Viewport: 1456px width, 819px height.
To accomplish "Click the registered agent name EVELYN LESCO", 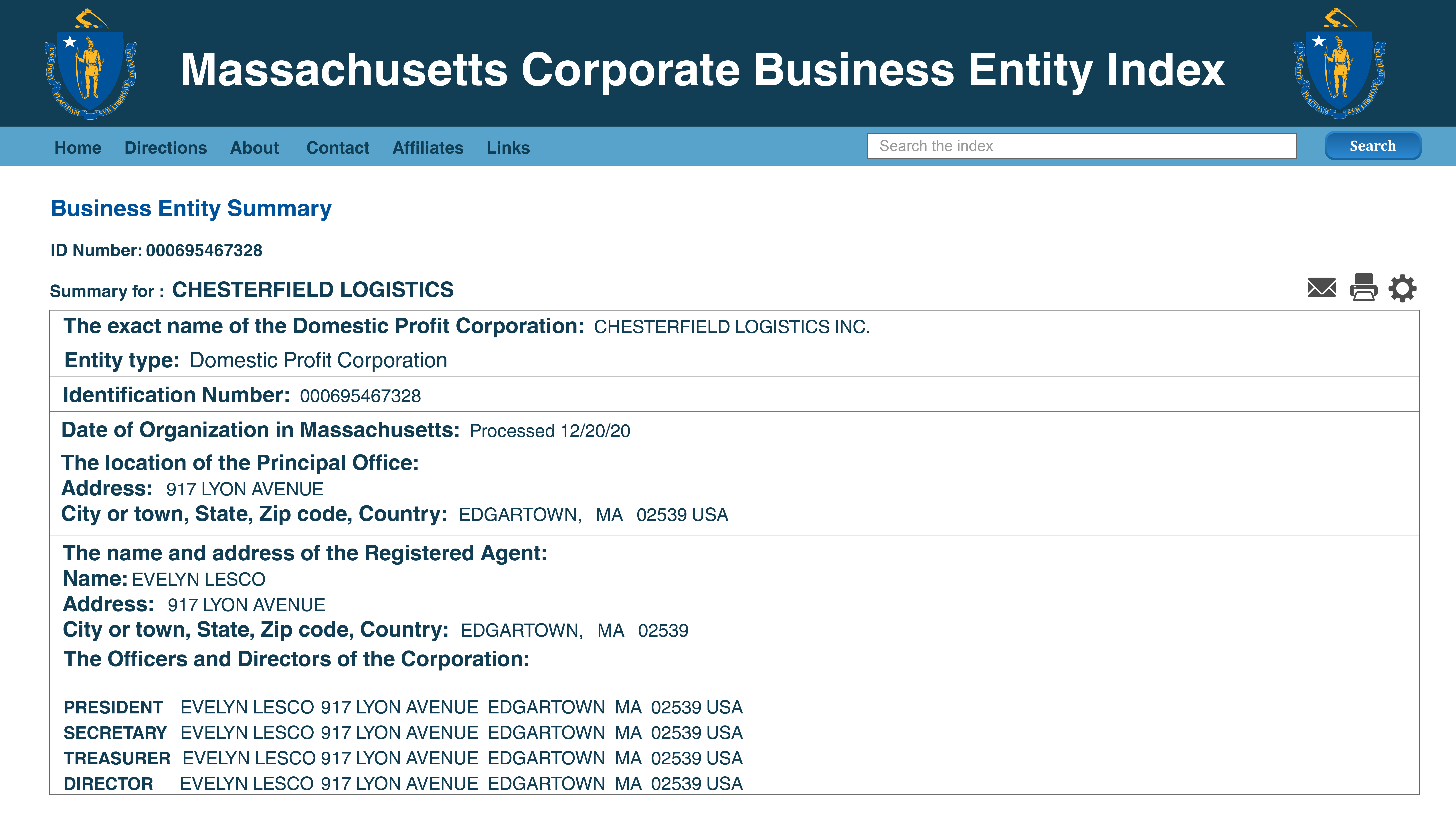I will [198, 579].
